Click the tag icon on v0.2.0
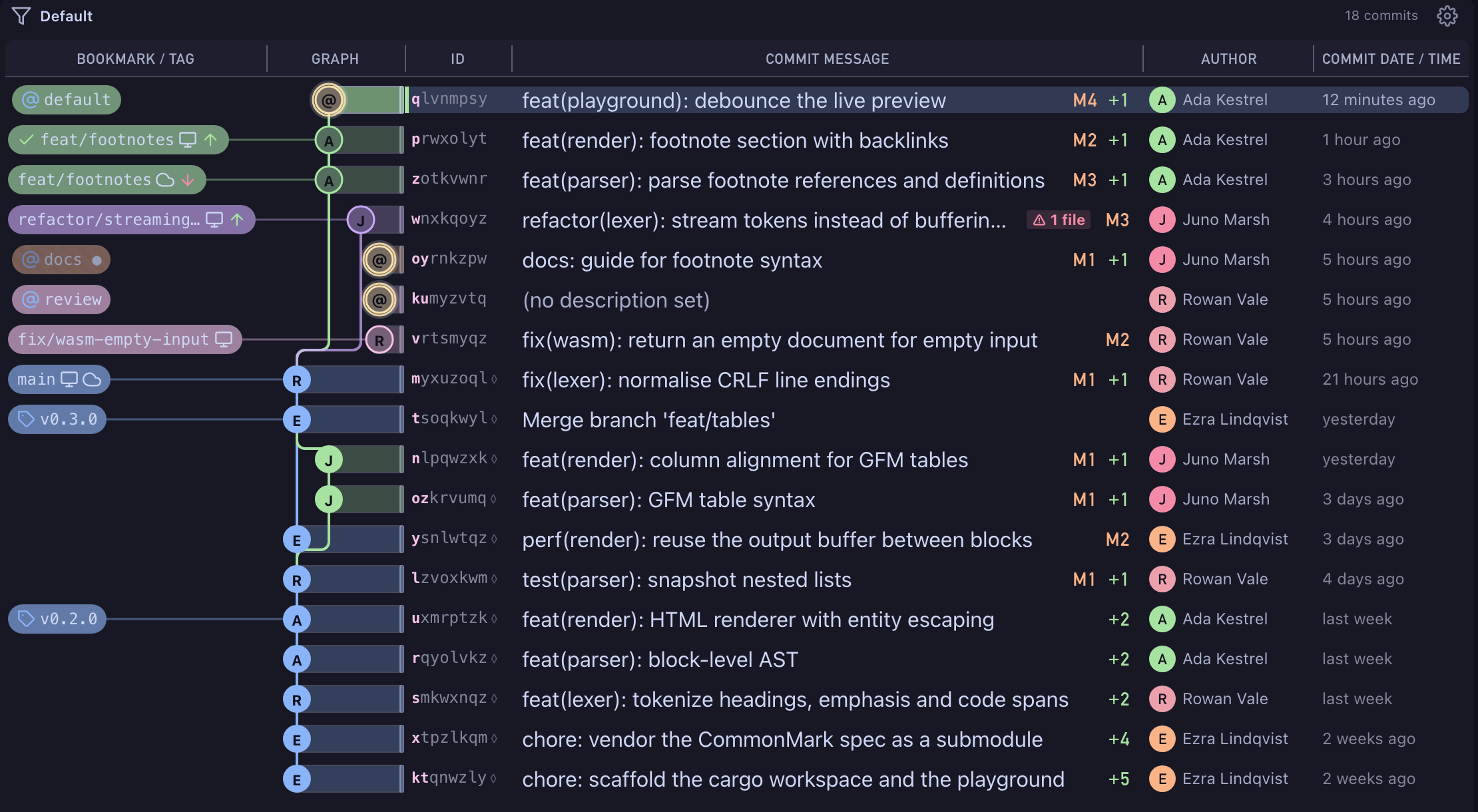Image resolution: width=1478 pixels, height=812 pixels. 26,619
